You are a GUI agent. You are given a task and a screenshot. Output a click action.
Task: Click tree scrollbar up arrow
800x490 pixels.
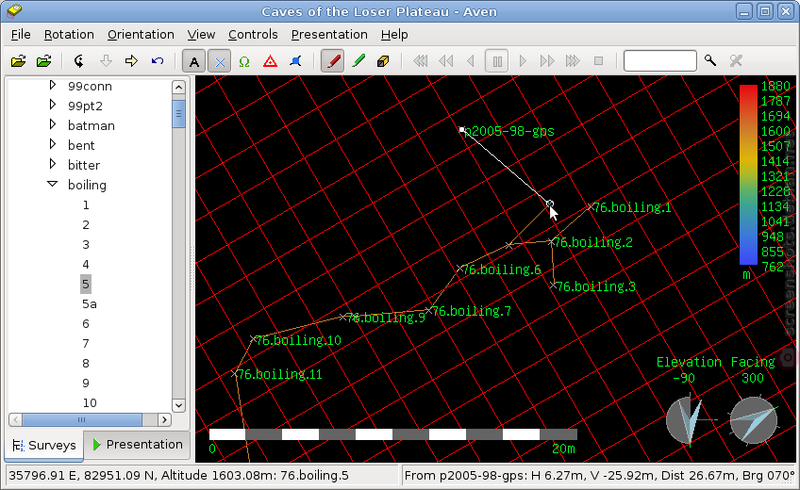(179, 87)
